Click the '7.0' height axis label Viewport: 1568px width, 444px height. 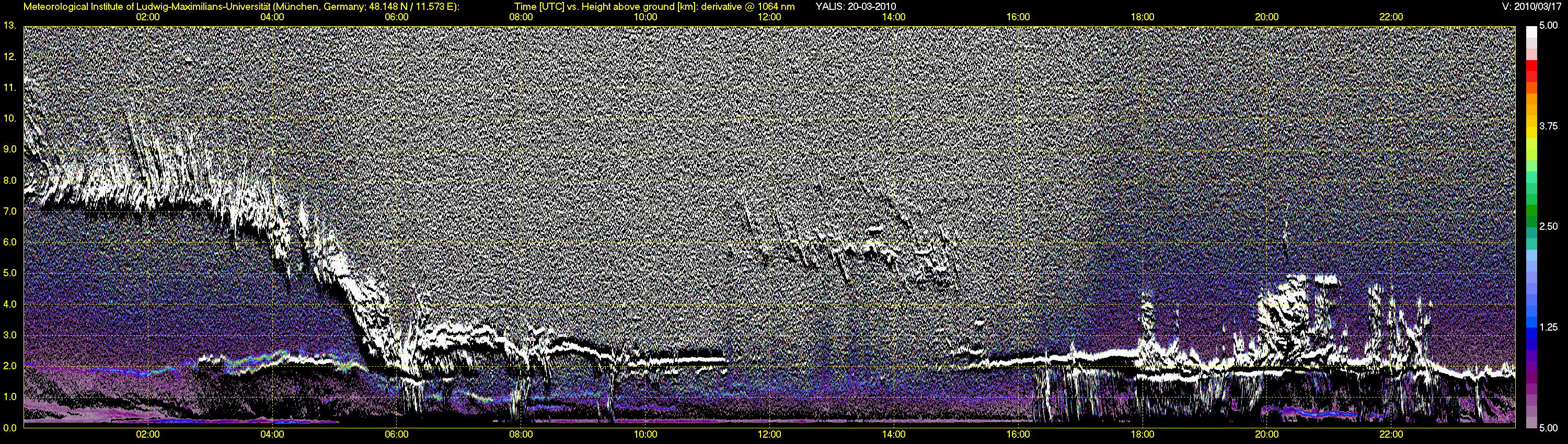point(10,211)
